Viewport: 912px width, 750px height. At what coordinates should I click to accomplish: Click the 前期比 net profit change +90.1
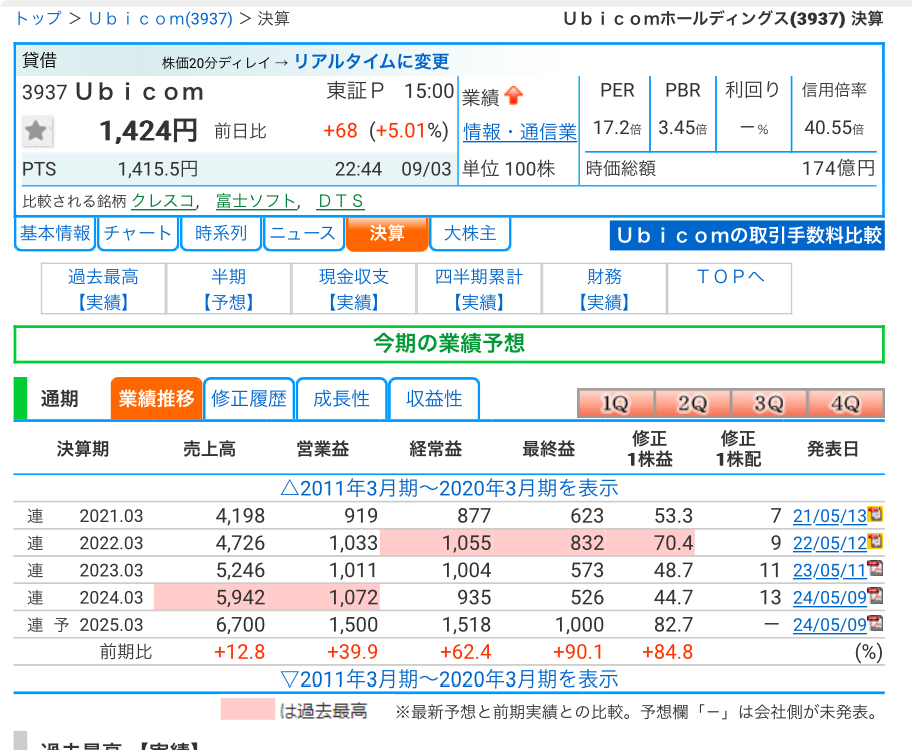(578, 652)
